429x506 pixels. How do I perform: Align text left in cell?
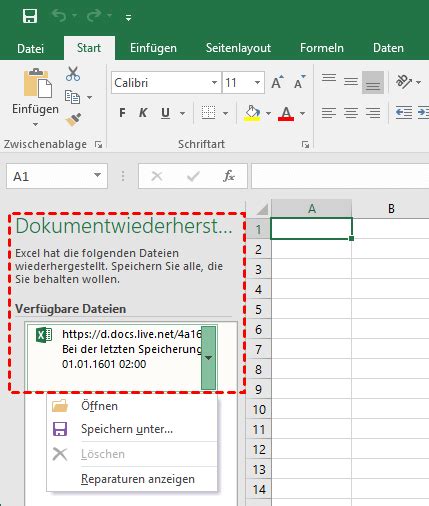click(x=329, y=113)
